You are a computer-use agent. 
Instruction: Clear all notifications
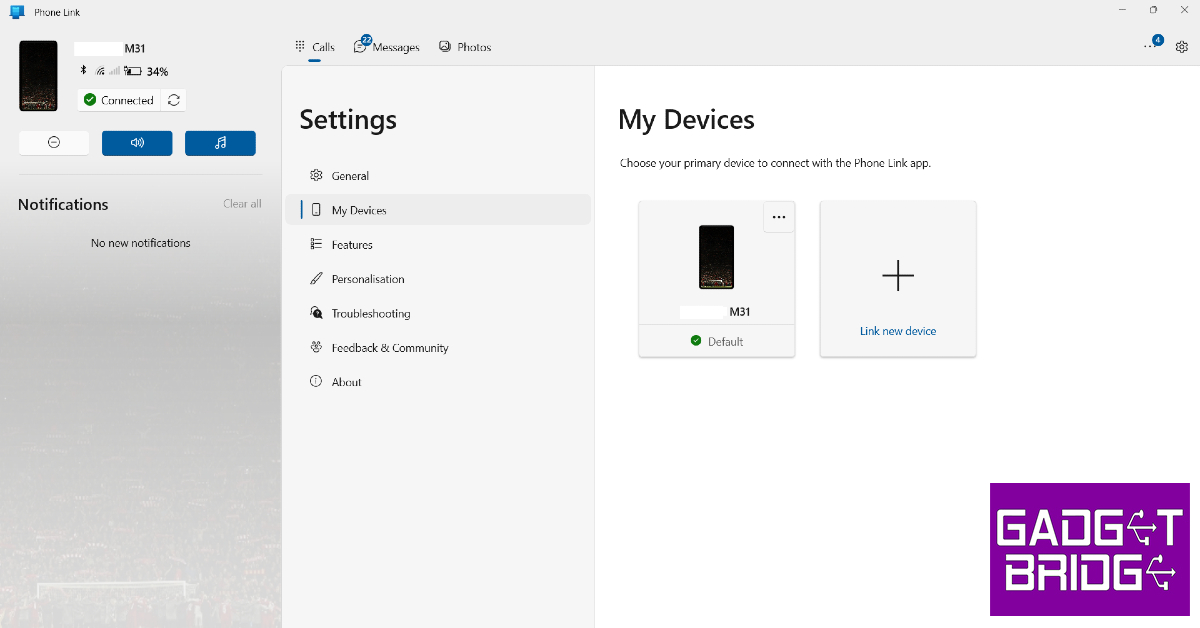tap(242, 204)
